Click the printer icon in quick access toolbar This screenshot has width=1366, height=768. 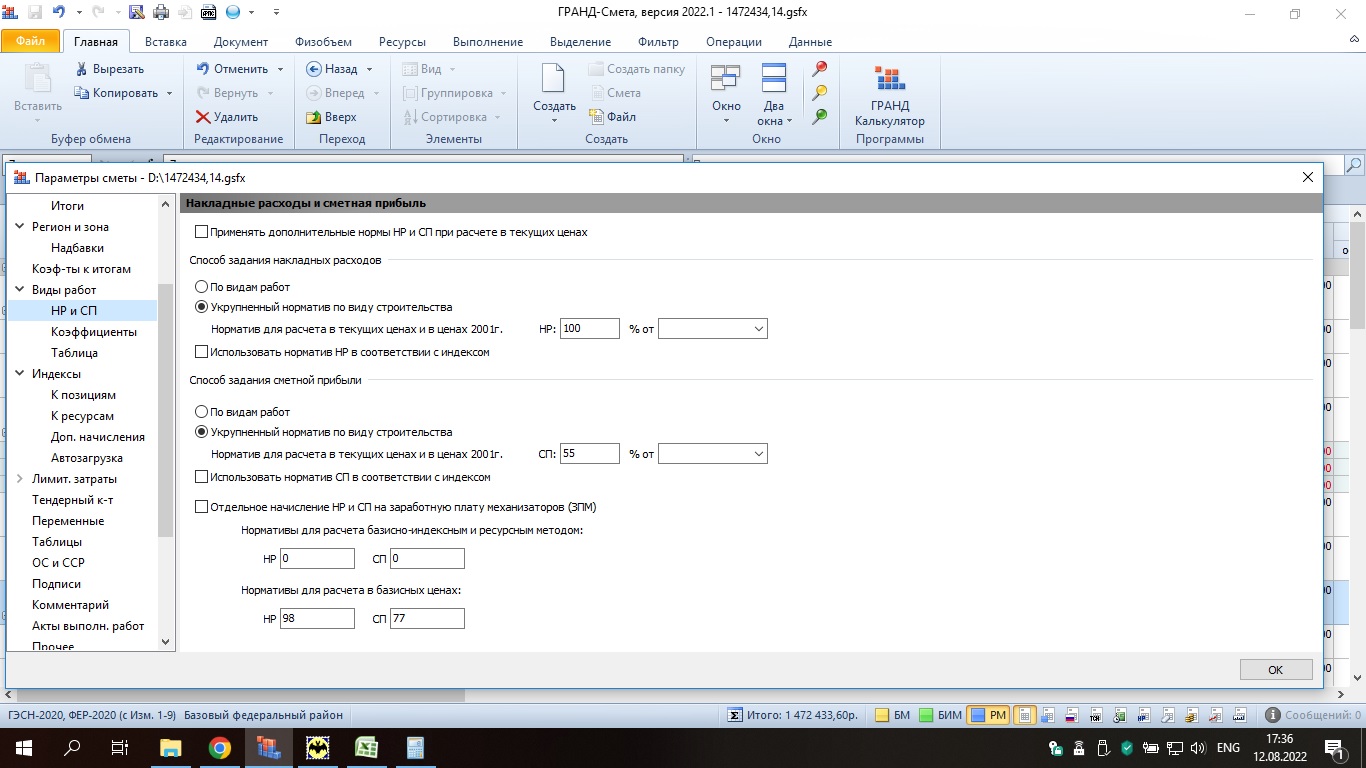point(161,13)
